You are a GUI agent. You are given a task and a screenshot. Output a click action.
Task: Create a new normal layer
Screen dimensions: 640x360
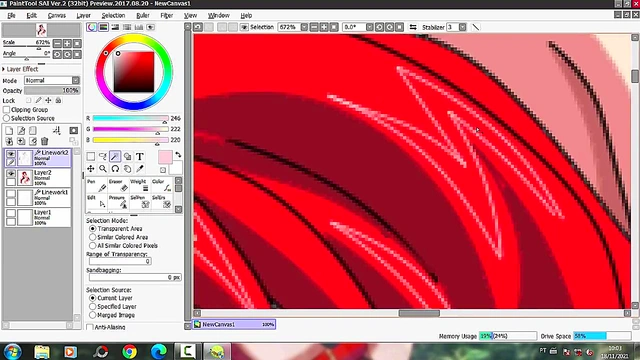[x=9, y=131]
